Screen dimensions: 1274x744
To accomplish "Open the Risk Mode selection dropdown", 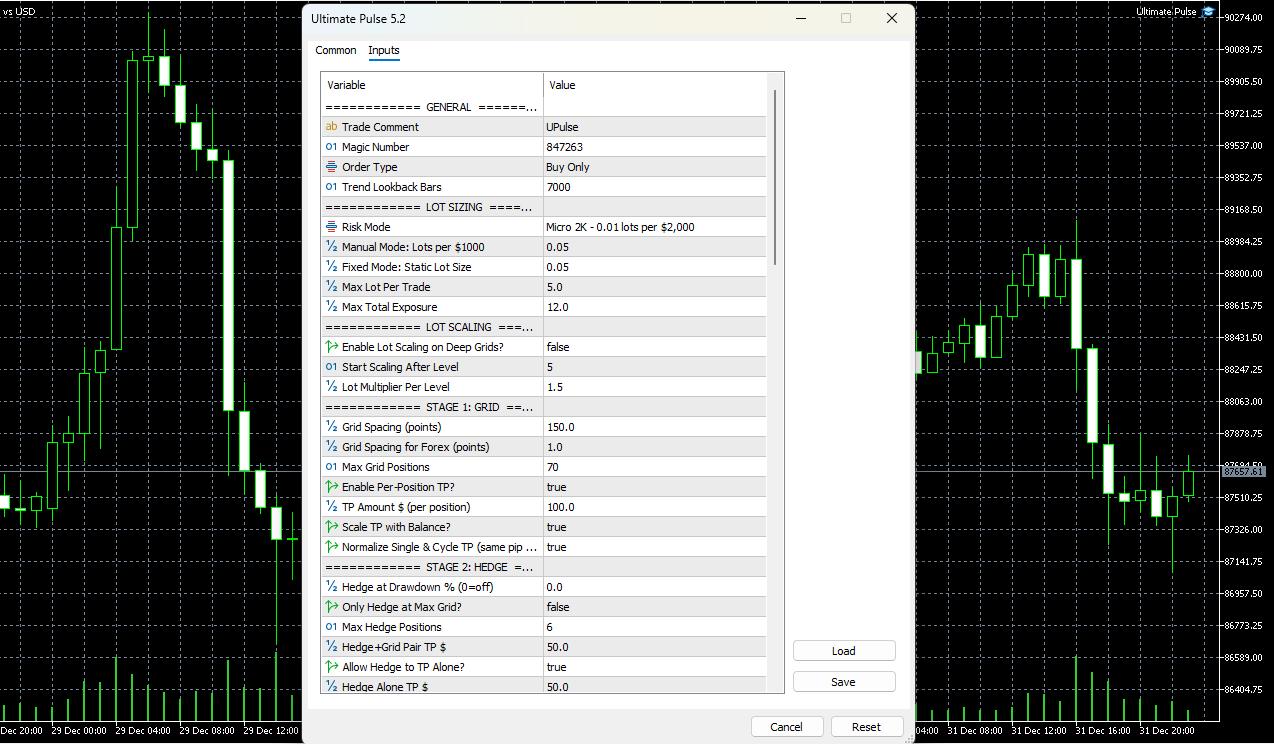I will coord(655,227).
